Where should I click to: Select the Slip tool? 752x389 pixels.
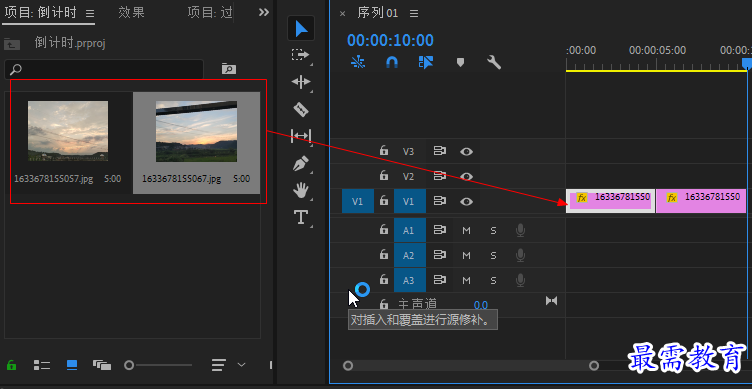[301, 136]
